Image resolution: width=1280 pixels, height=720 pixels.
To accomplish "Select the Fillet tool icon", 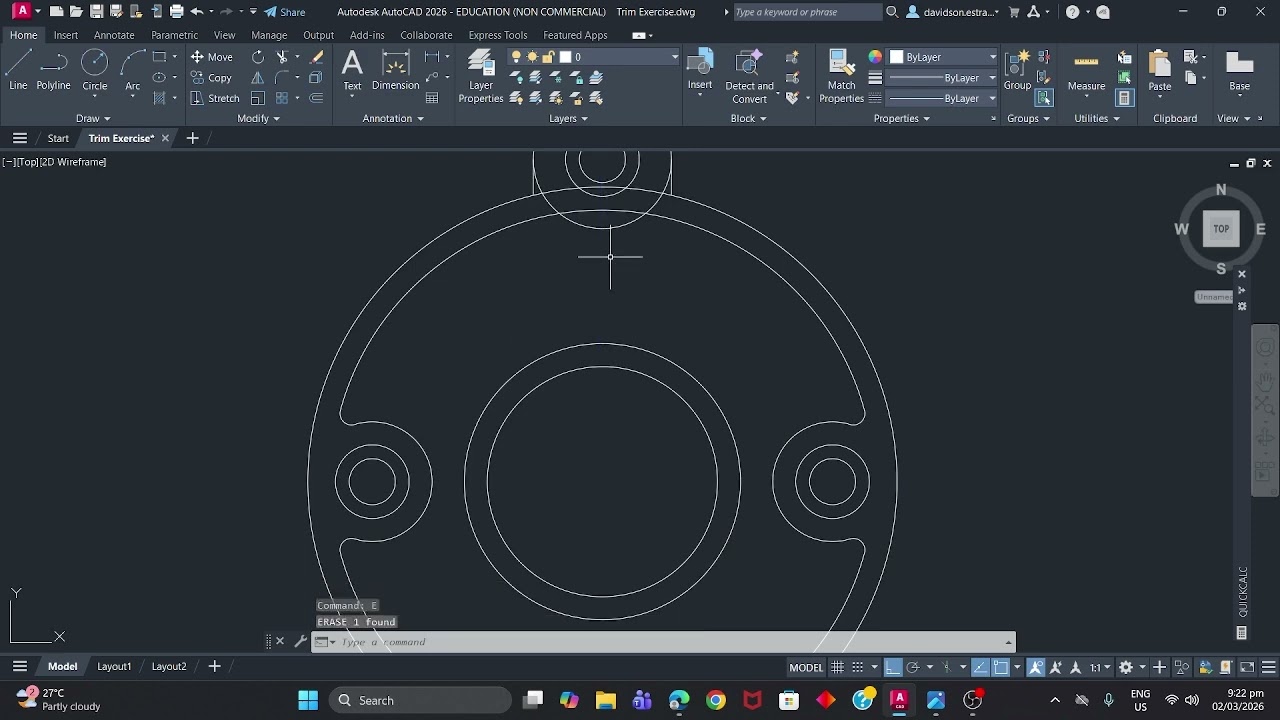I will (283, 78).
